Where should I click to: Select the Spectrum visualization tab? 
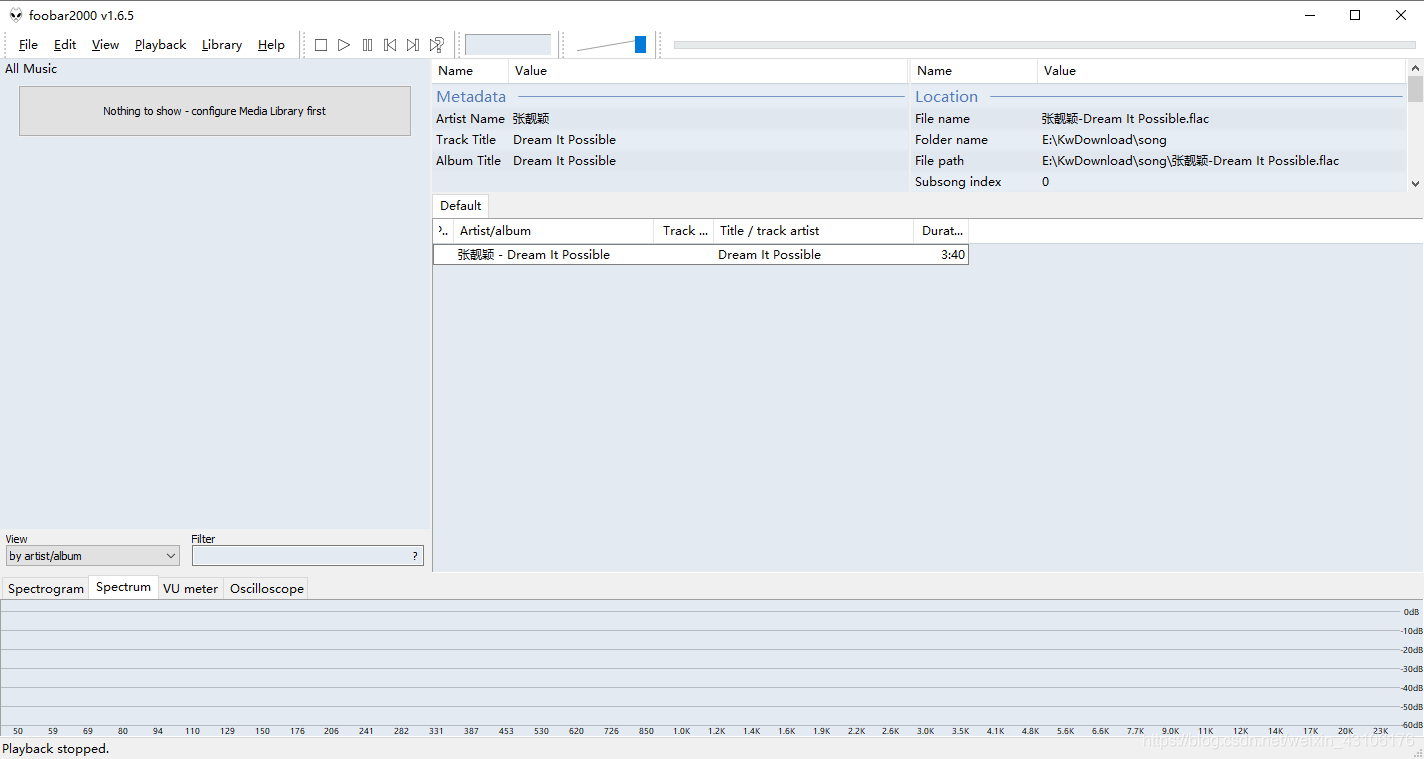coord(124,587)
